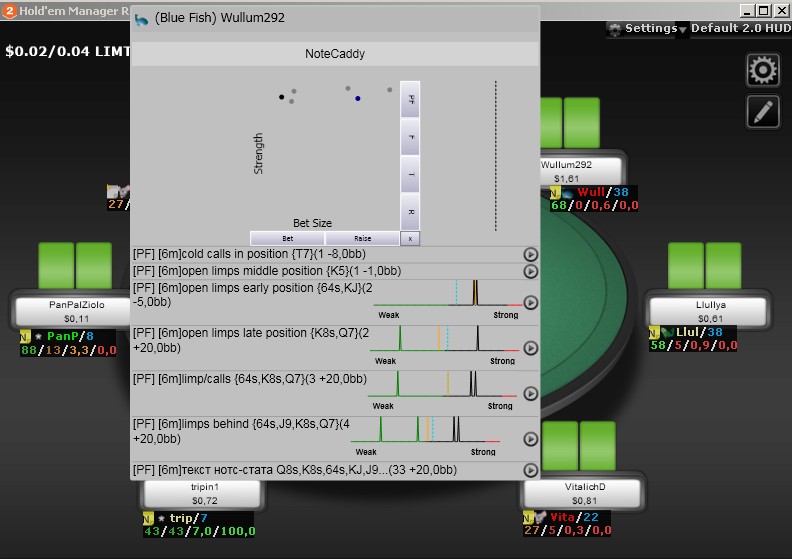Screen dimensions: 792x559
Task: Play the 'cold calls in position' note
Action: [x=531, y=255]
